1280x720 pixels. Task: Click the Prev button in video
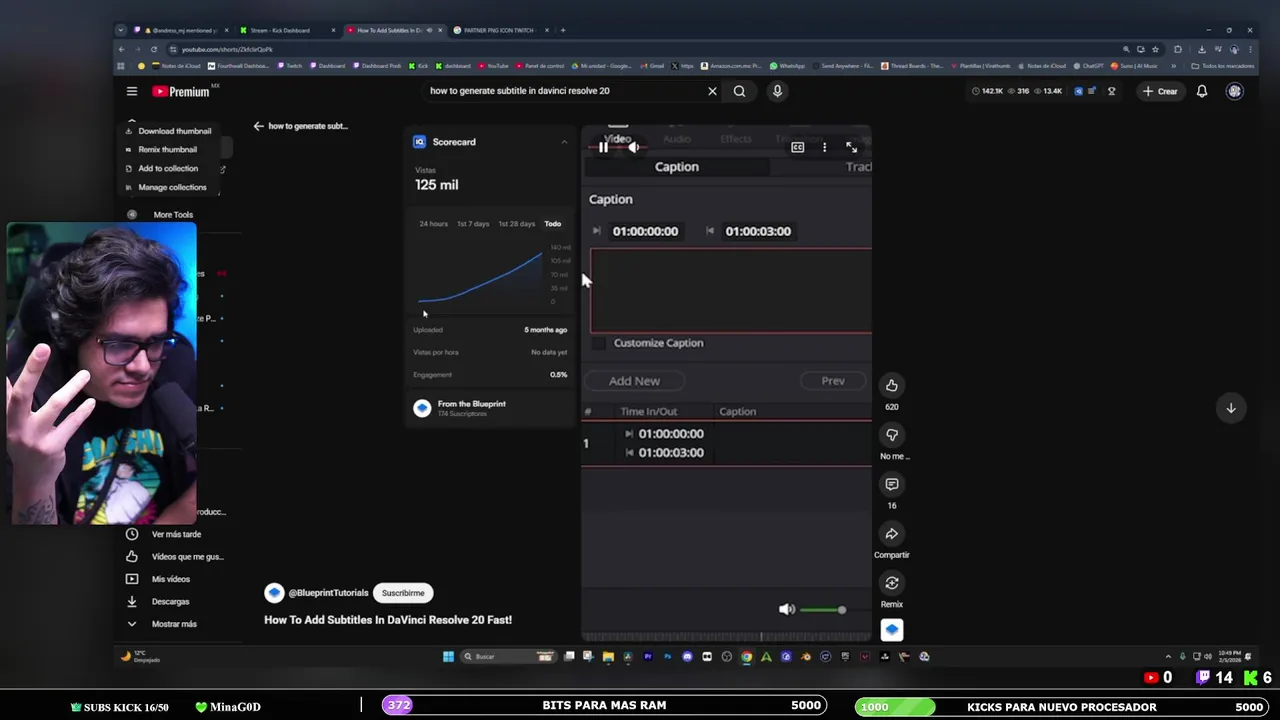click(833, 381)
